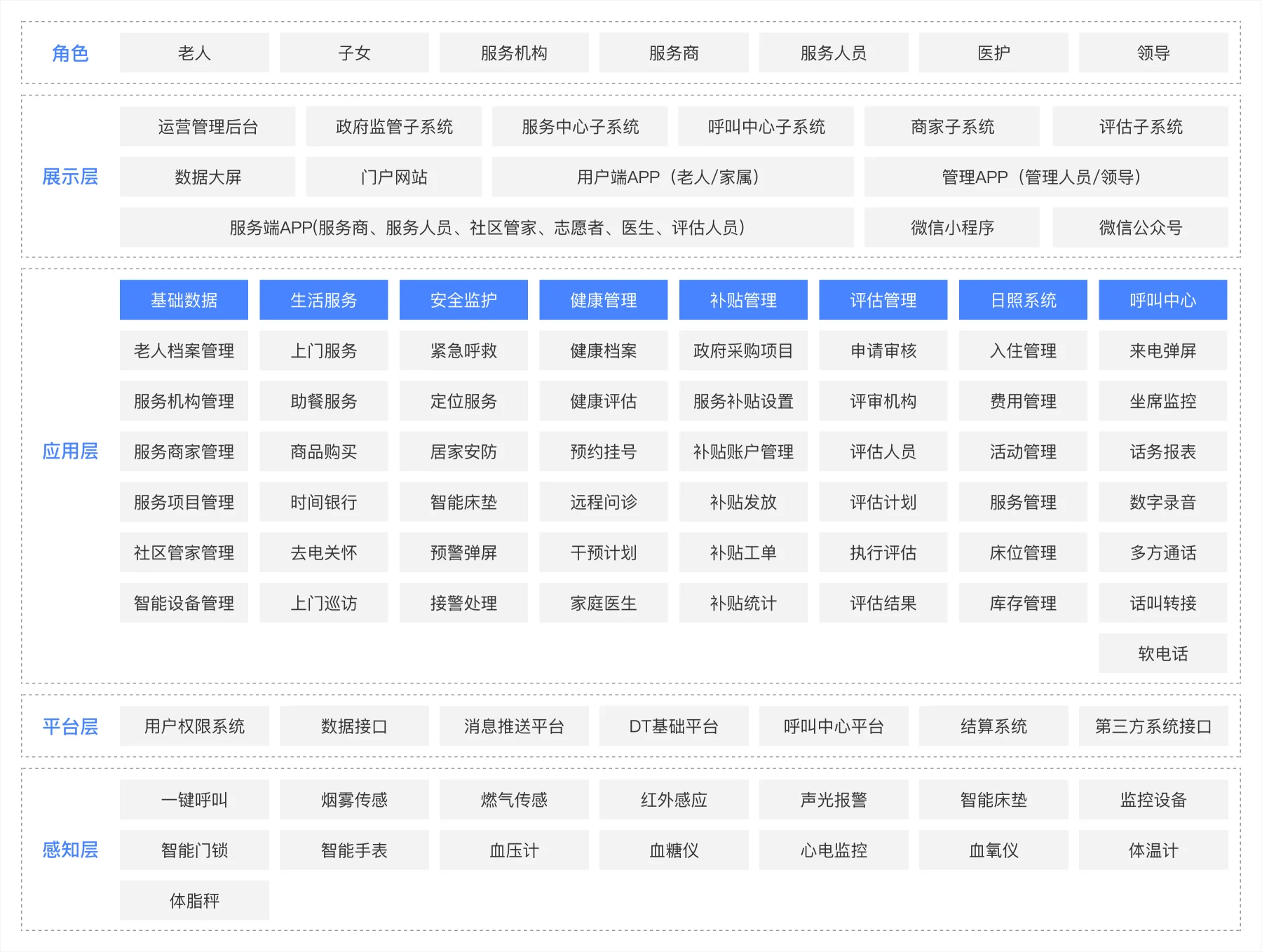
Task: Select the 补贴账户管理 box
Action: pos(743,451)
